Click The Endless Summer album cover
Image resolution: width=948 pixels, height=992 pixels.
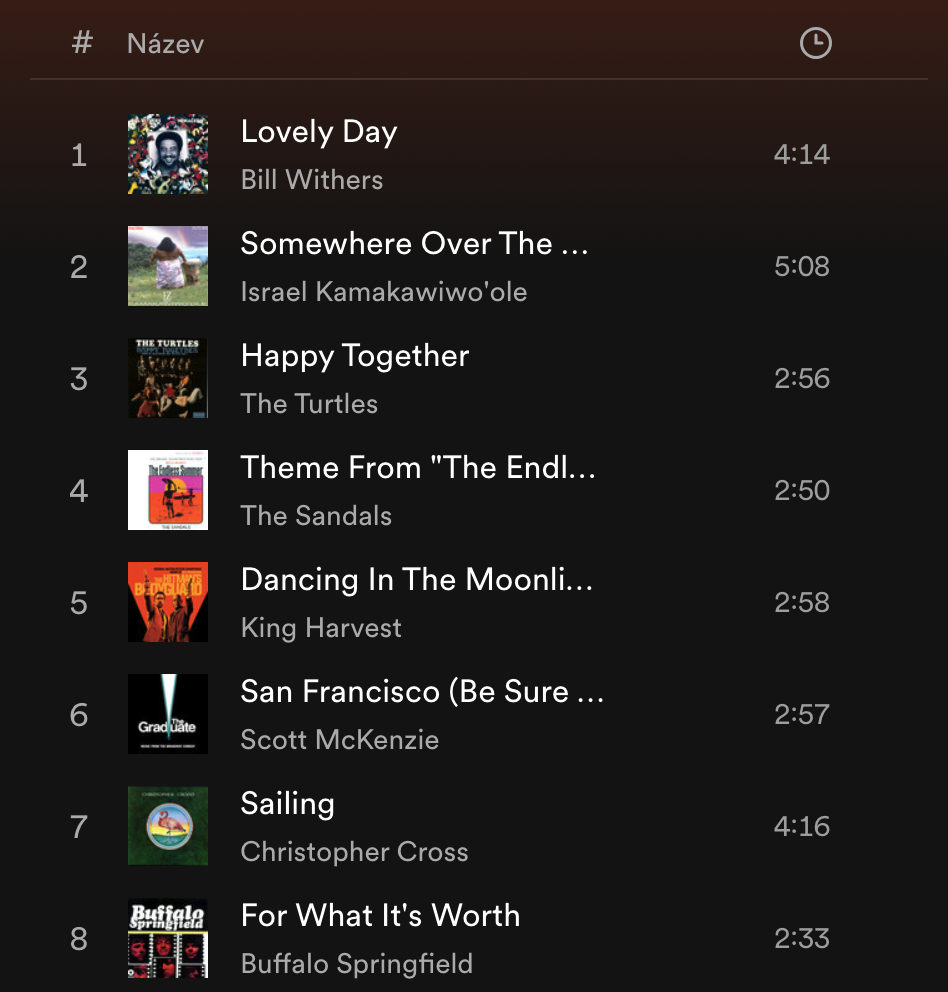pyautogui.click(x=168, y=490)
